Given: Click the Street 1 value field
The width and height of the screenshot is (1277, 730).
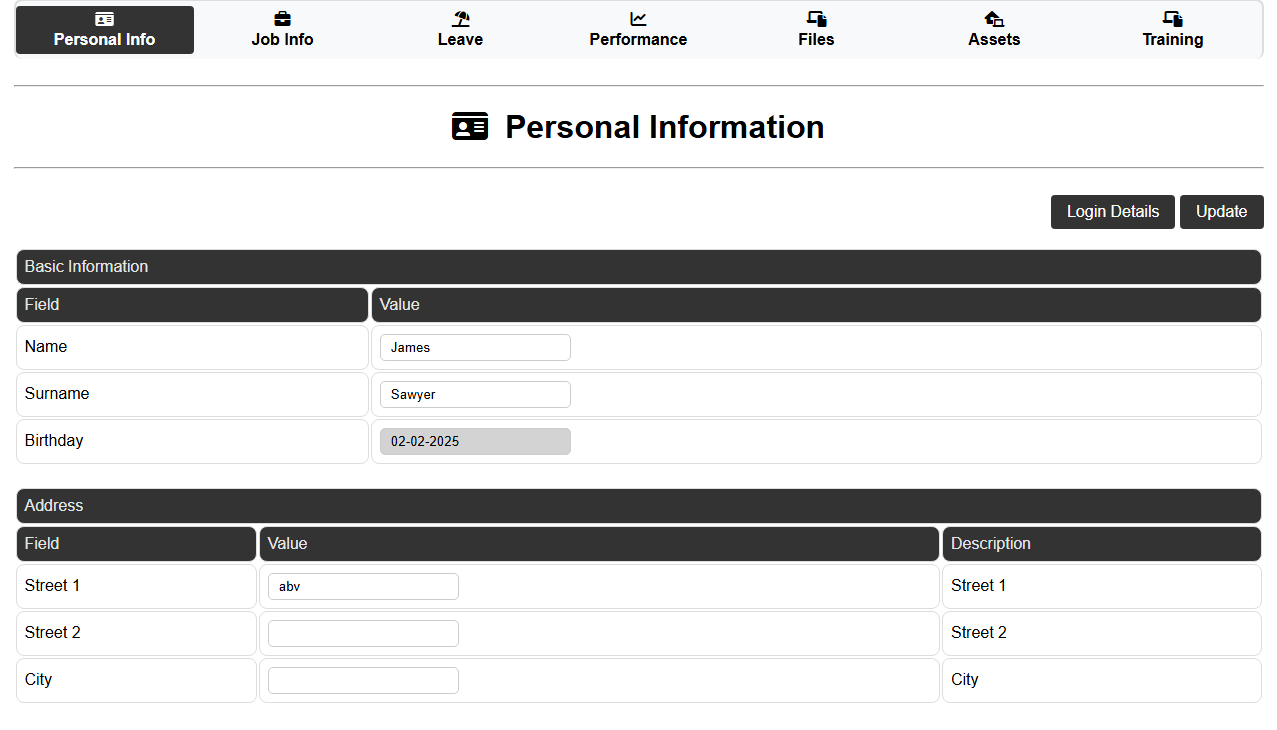Looking at the screenshot, I should (x=363, y=586).
